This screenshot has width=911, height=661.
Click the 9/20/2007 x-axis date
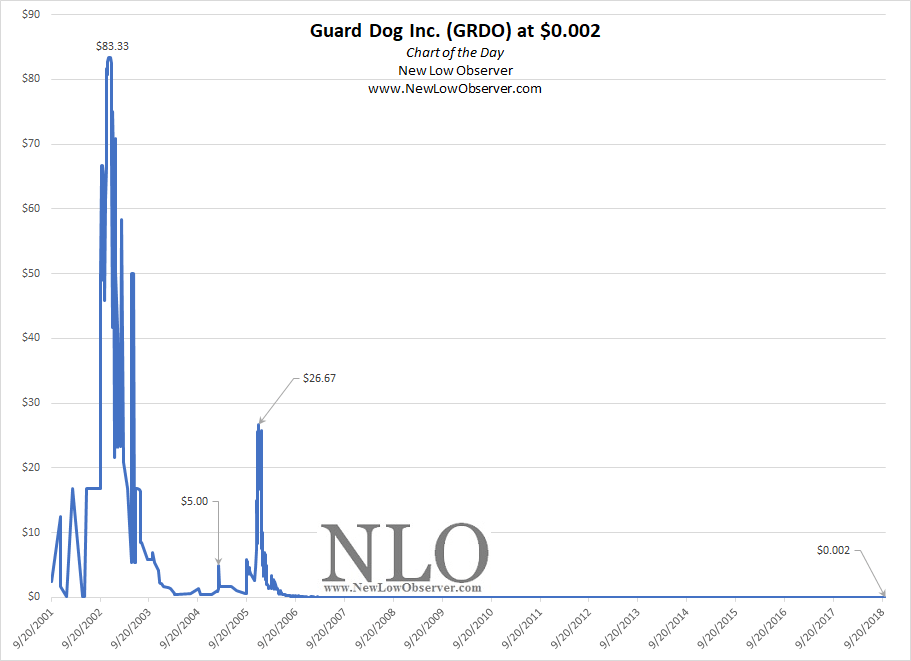tap(325, 628)
